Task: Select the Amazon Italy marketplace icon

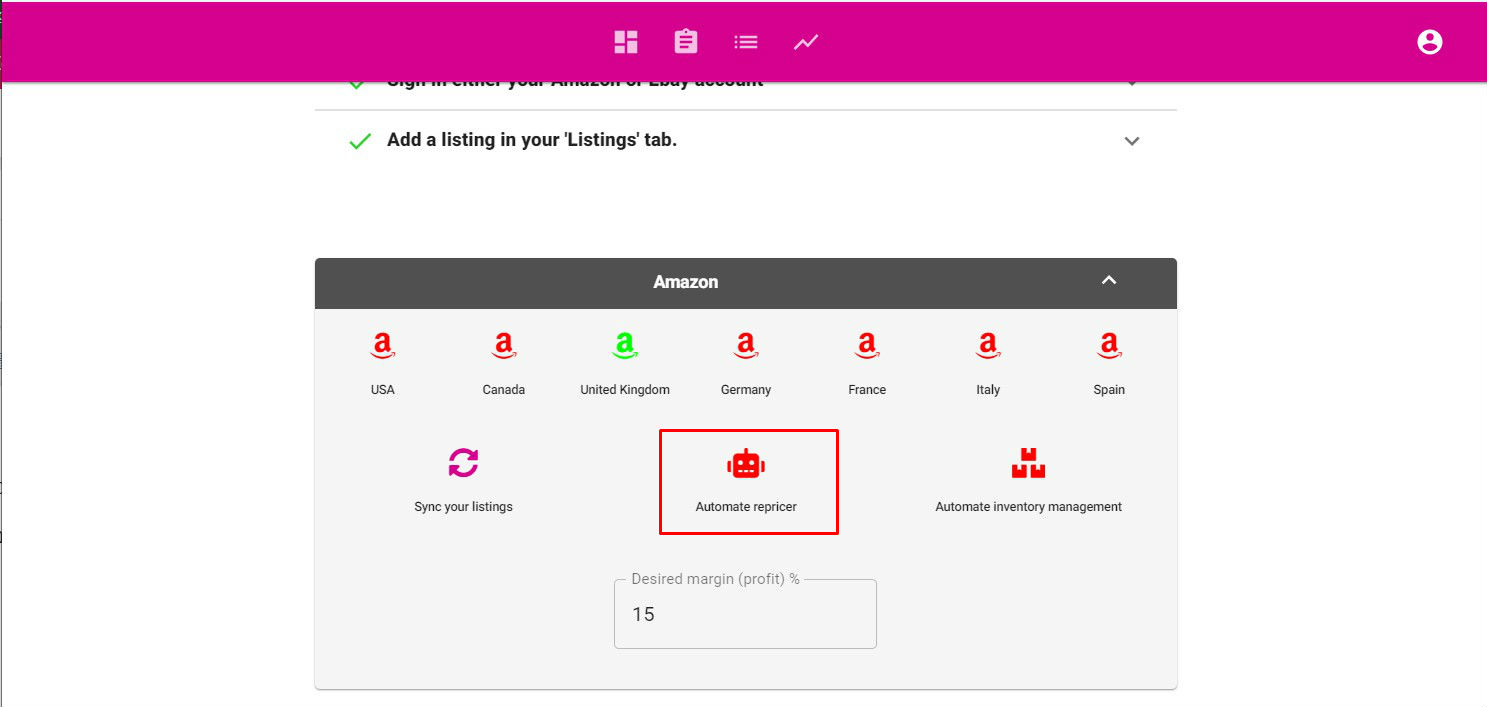Action: pos(988,346)
